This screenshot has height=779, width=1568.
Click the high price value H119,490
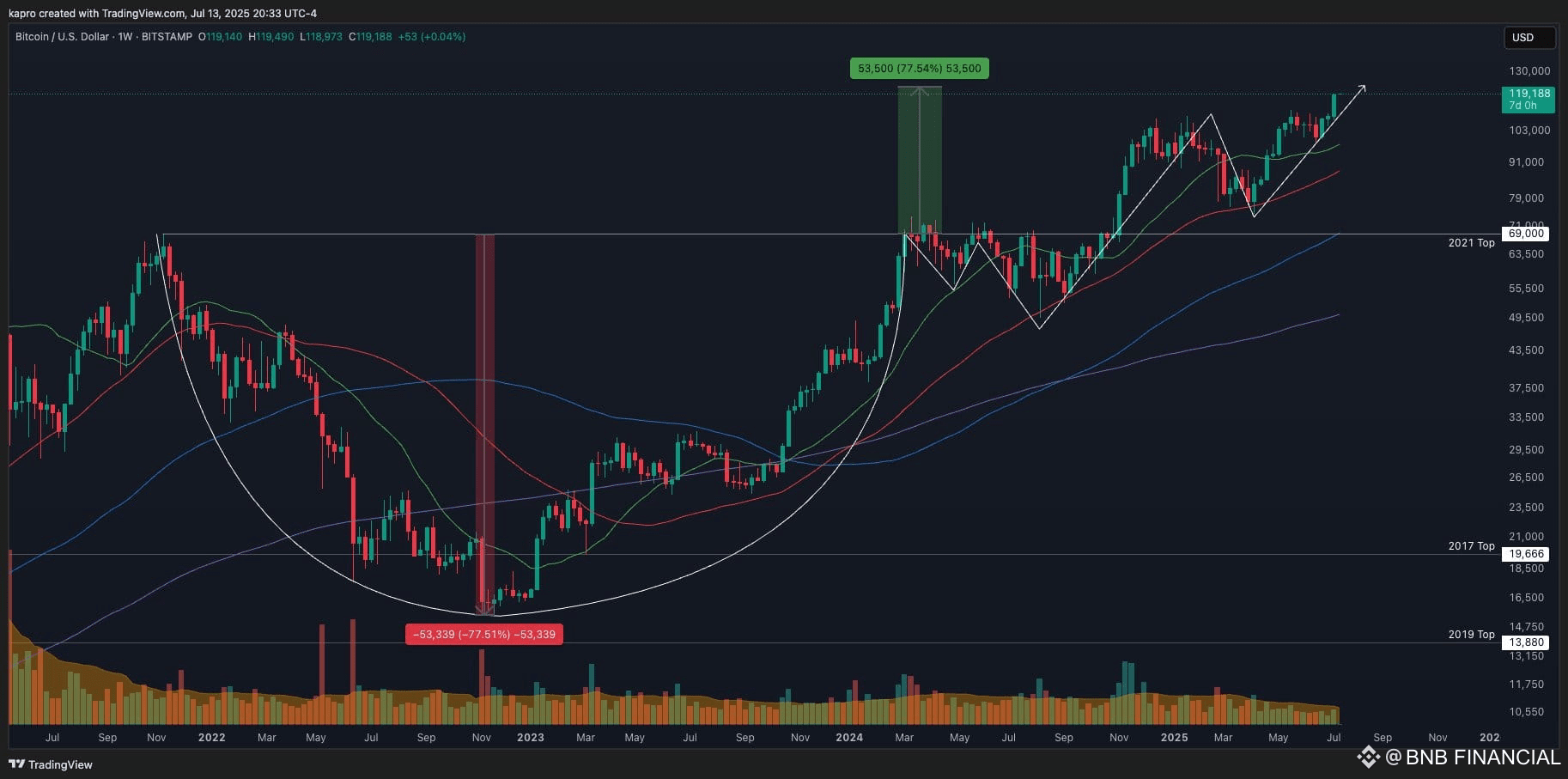(x=270, y=37)
